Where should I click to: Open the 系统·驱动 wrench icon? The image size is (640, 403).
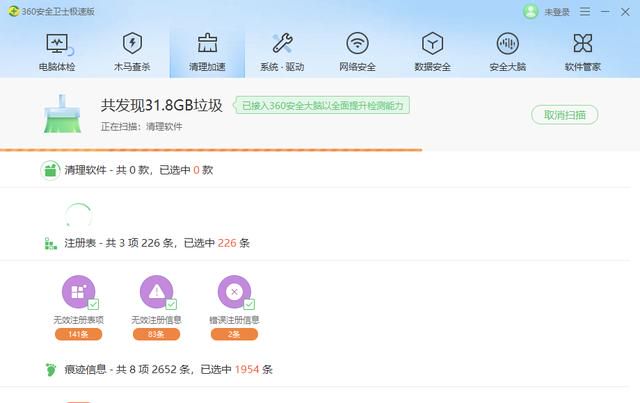point(282,43)
